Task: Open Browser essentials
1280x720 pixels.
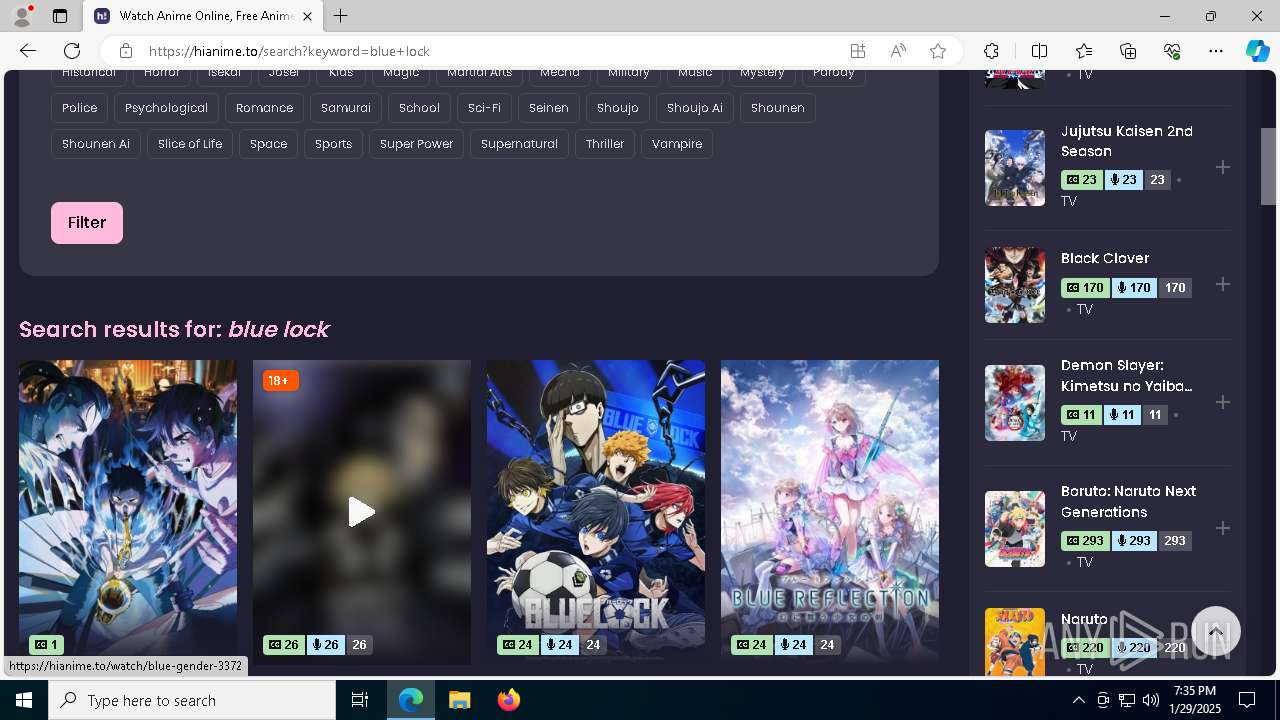Action: click(x=1172, y=51)
